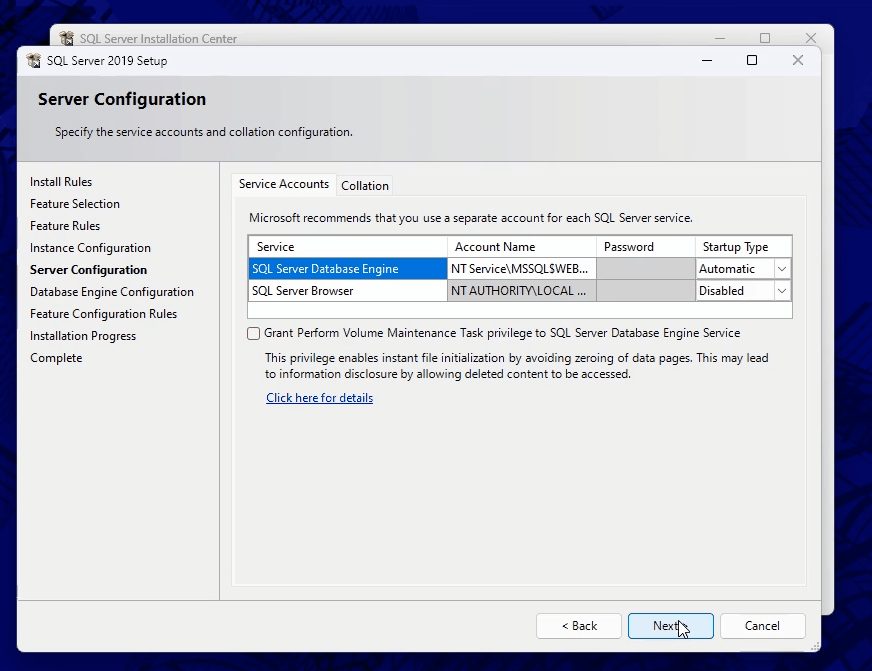Switch to the Collation tab
The width and height of the screenshot is (872, 671).
tap(365, 185)
